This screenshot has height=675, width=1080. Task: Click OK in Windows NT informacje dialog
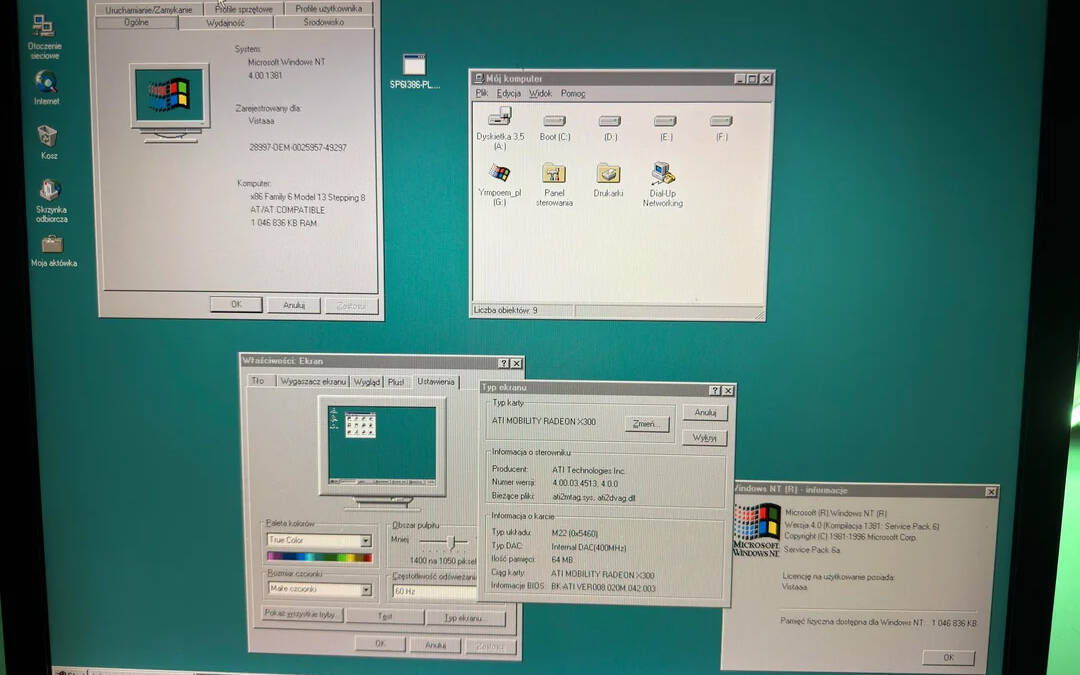948,657
